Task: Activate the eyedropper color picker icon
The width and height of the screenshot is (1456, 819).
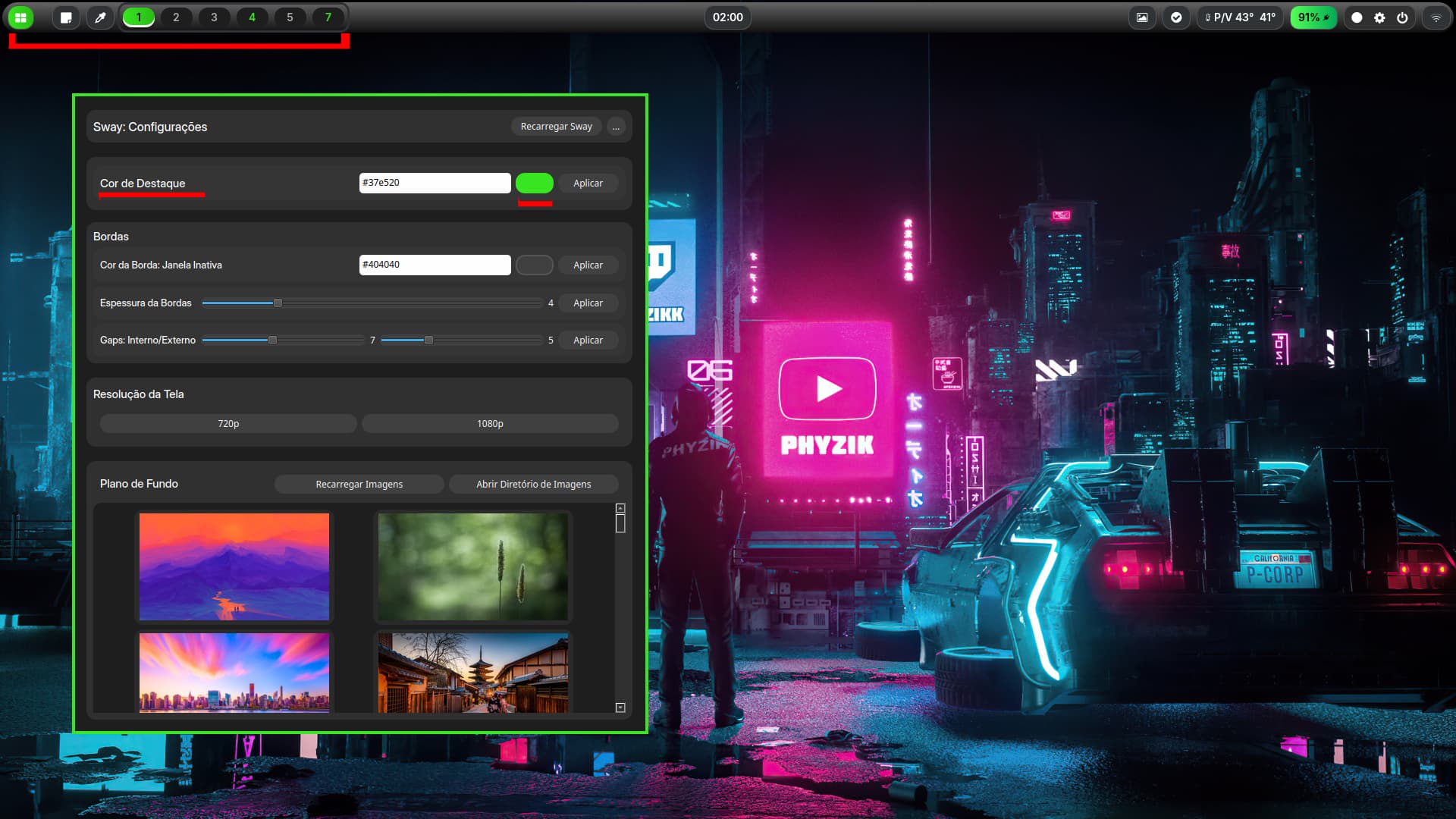Action: 99,17
